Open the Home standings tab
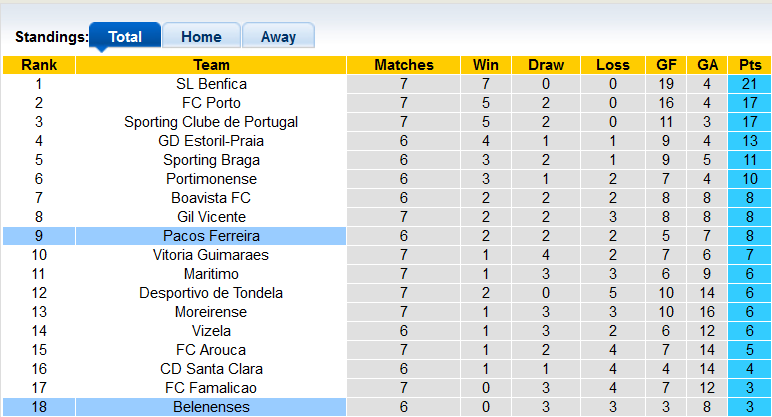The image size is (772, 417). click(201, 37)
